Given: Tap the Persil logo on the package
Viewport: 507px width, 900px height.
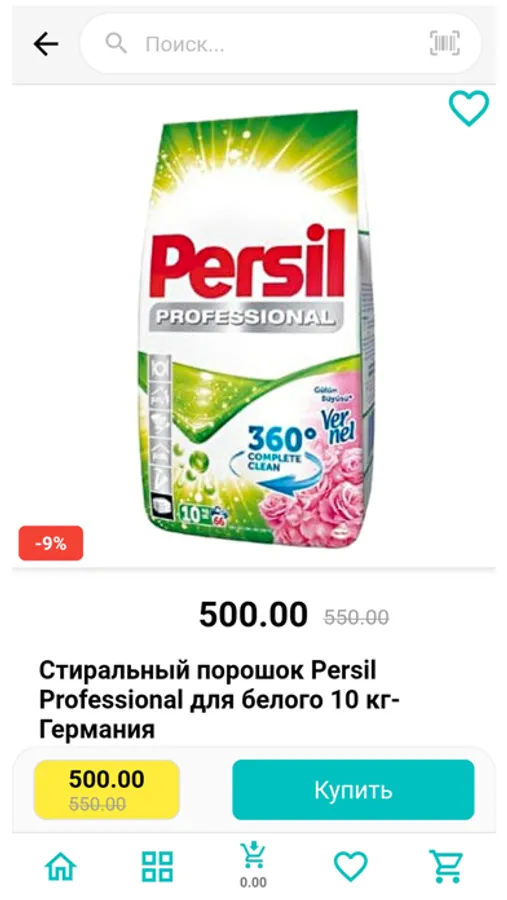Looking at the screenshot, I should pos(247,264).
